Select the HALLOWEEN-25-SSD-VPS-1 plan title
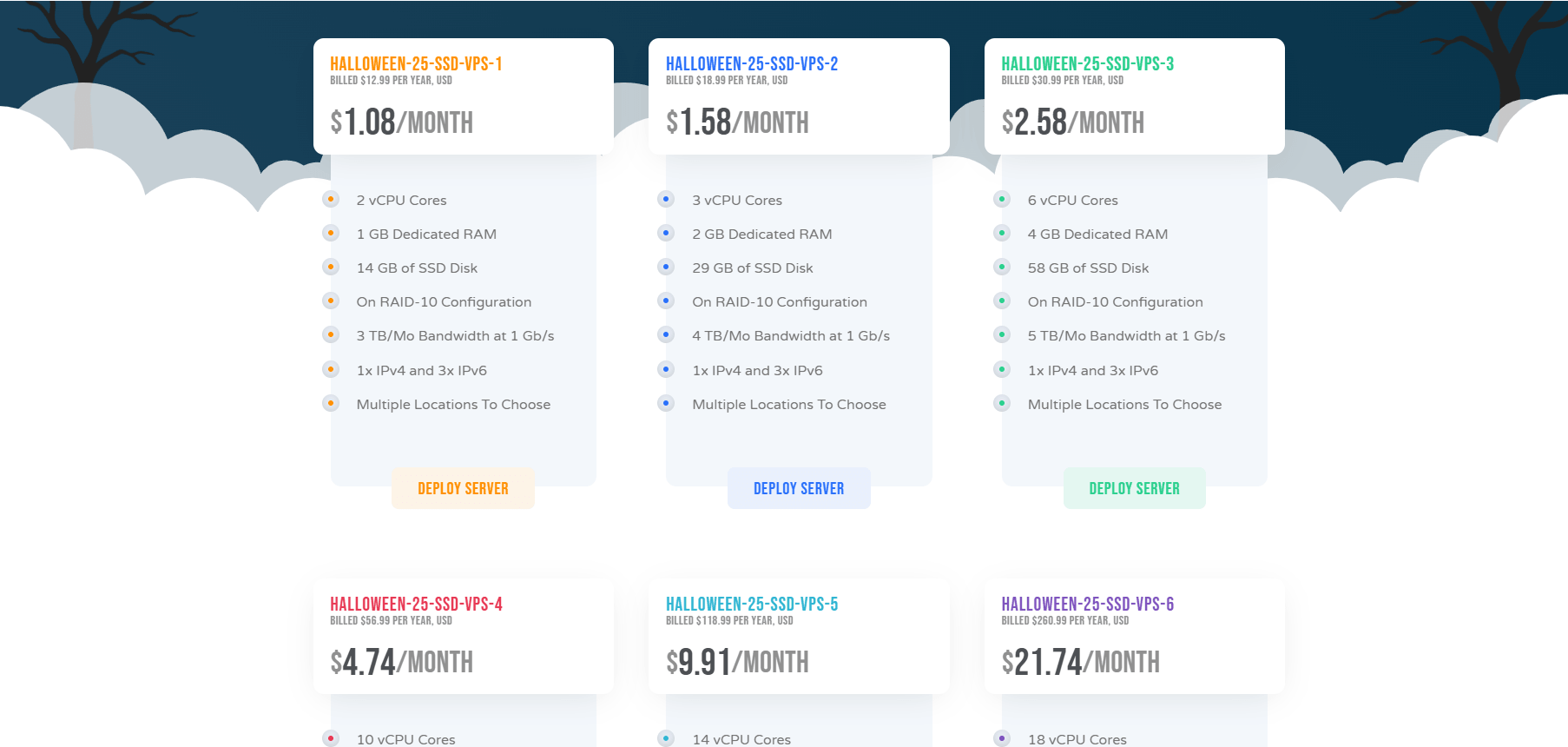 pyautogui.click(x=416, y=64)
